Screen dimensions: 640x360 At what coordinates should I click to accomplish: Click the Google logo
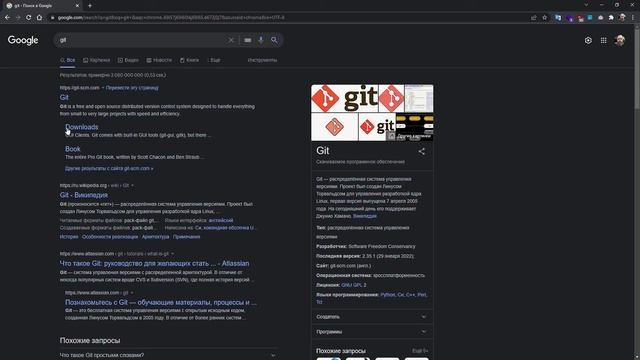pyautogui.click(x=23, y=40)
